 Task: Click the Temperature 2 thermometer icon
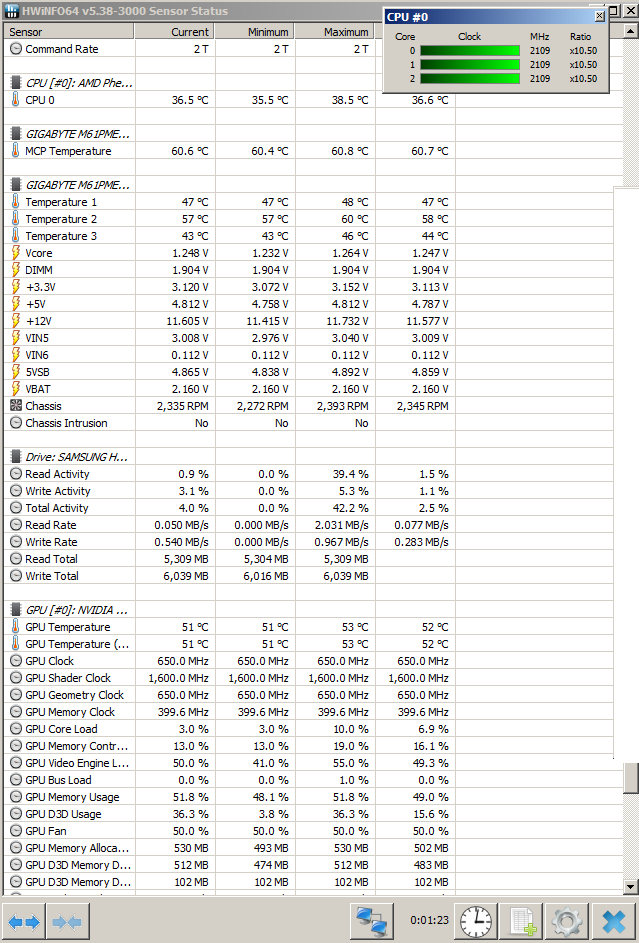click(16, 218)
